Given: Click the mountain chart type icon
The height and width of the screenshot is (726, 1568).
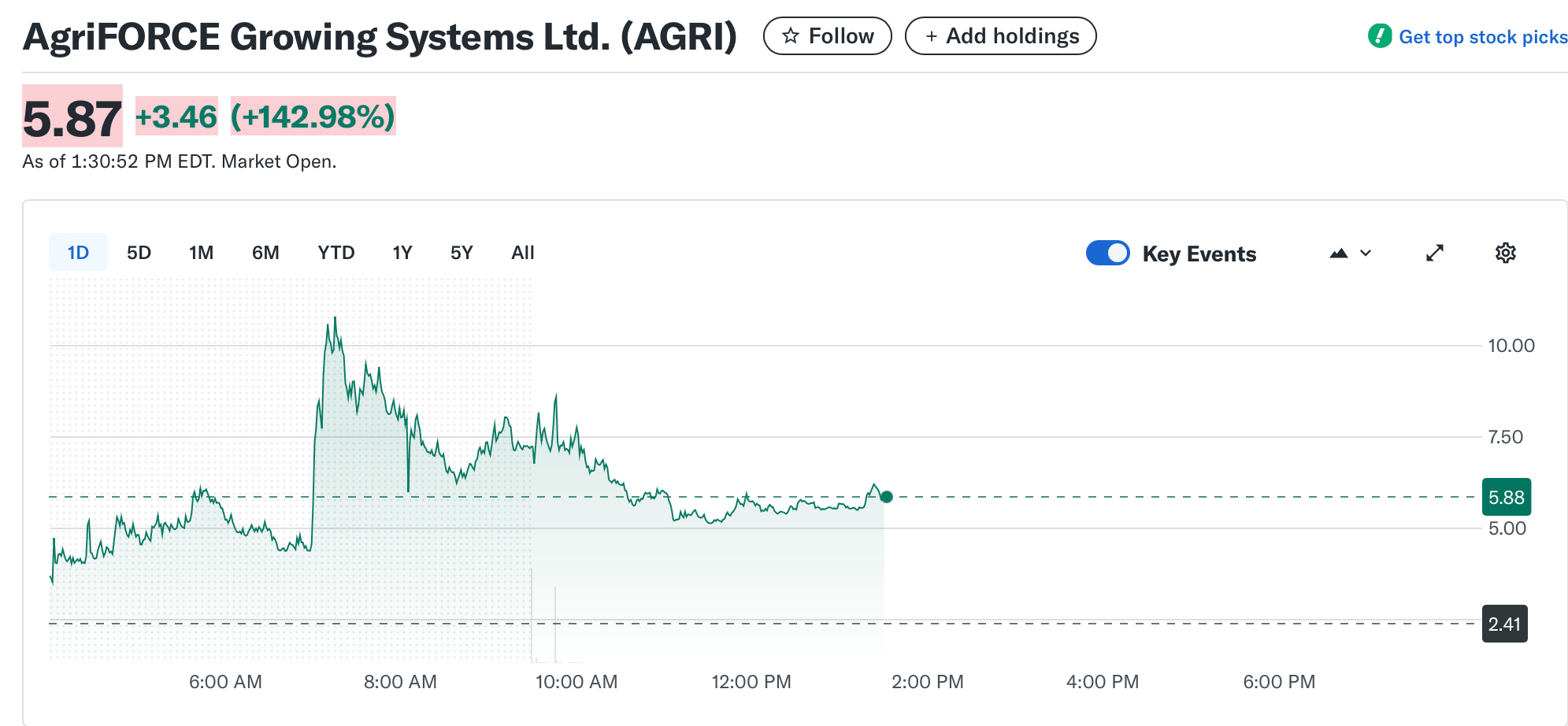Looking at the screenshot, I should tap(1338, 253).
